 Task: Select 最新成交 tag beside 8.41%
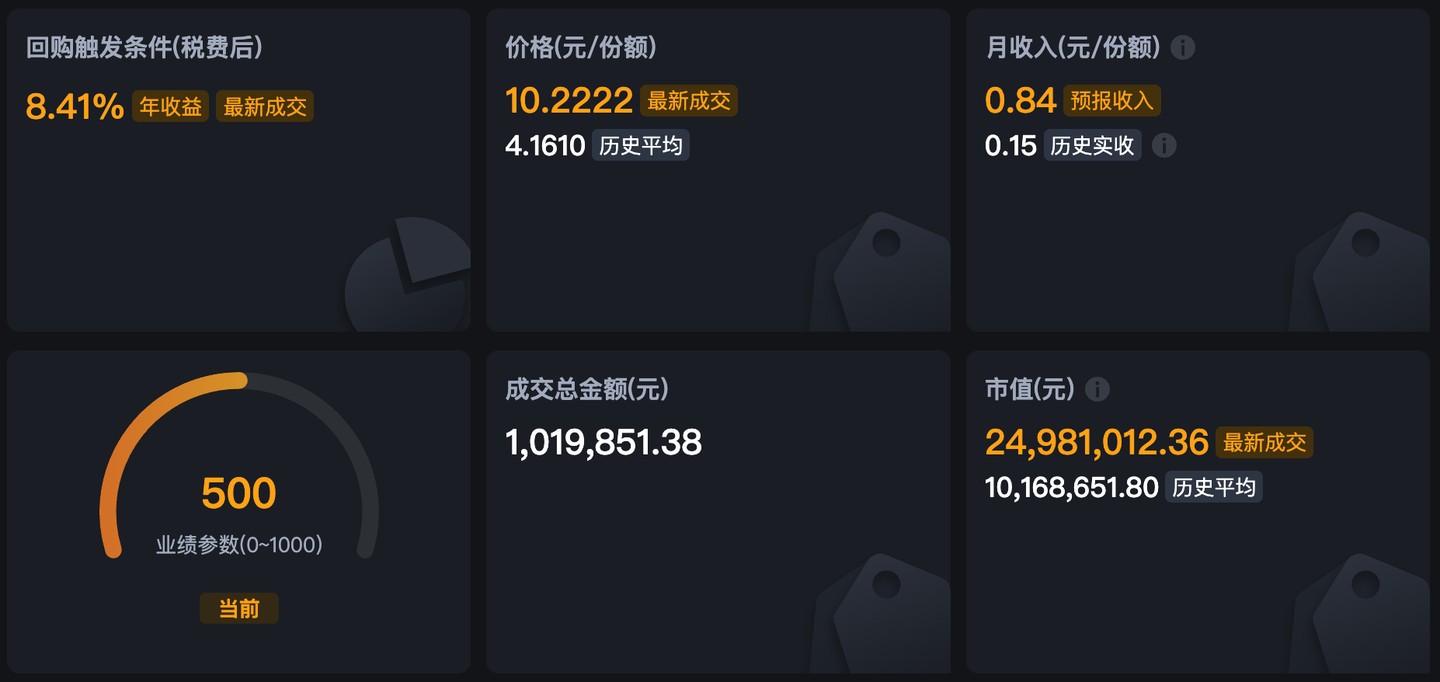tap(265, 107)
